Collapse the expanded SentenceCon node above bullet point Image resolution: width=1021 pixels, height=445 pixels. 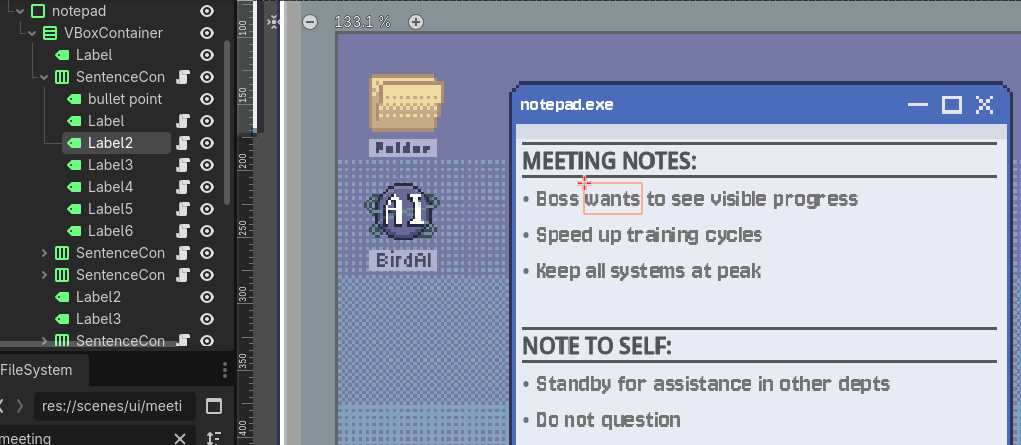(44, 77)
